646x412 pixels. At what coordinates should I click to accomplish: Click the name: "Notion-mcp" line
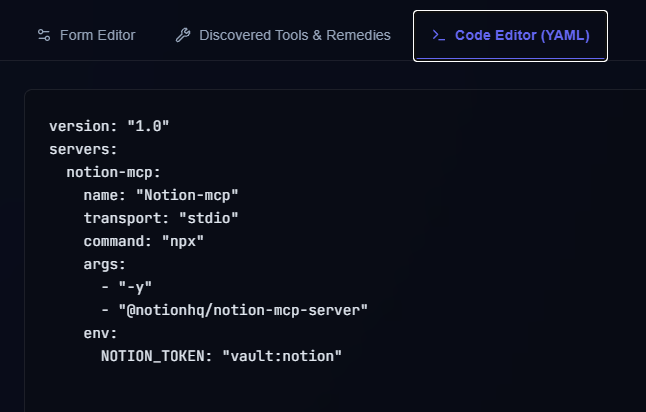(161, 195)
